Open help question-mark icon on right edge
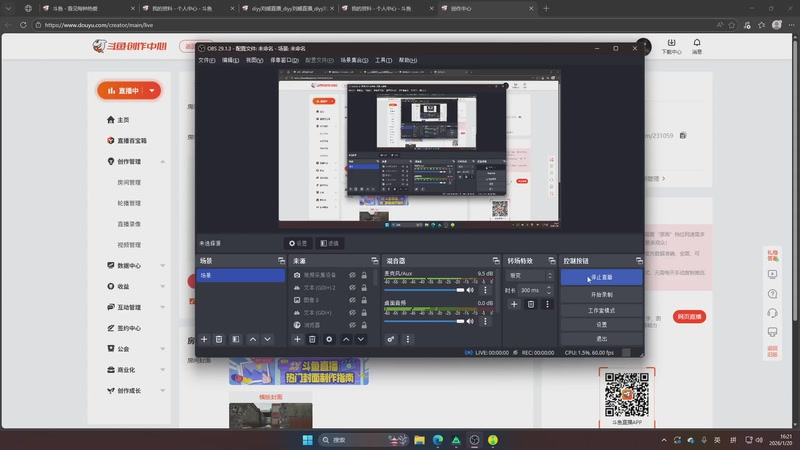This screenshot has width=800, height=450. pyautogui.click(x=772, y=293)
